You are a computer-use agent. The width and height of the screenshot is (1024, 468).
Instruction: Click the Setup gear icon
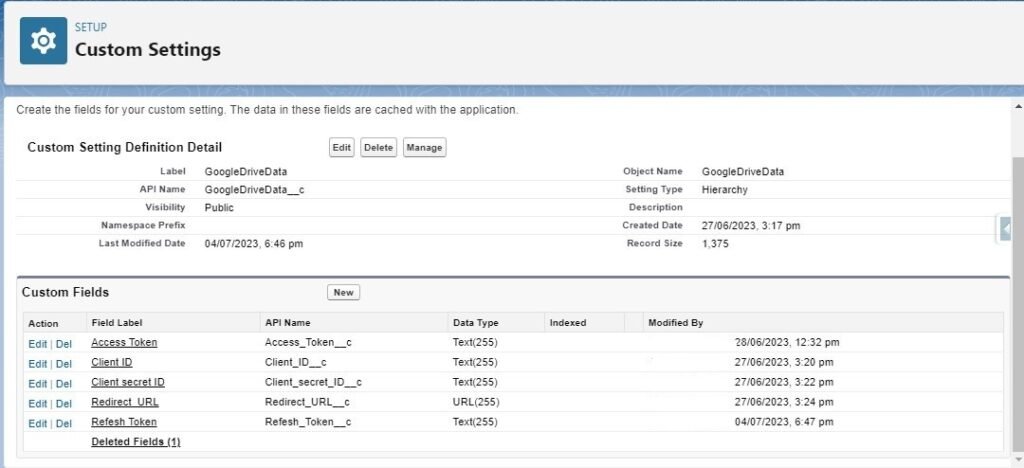click(43, 41)
